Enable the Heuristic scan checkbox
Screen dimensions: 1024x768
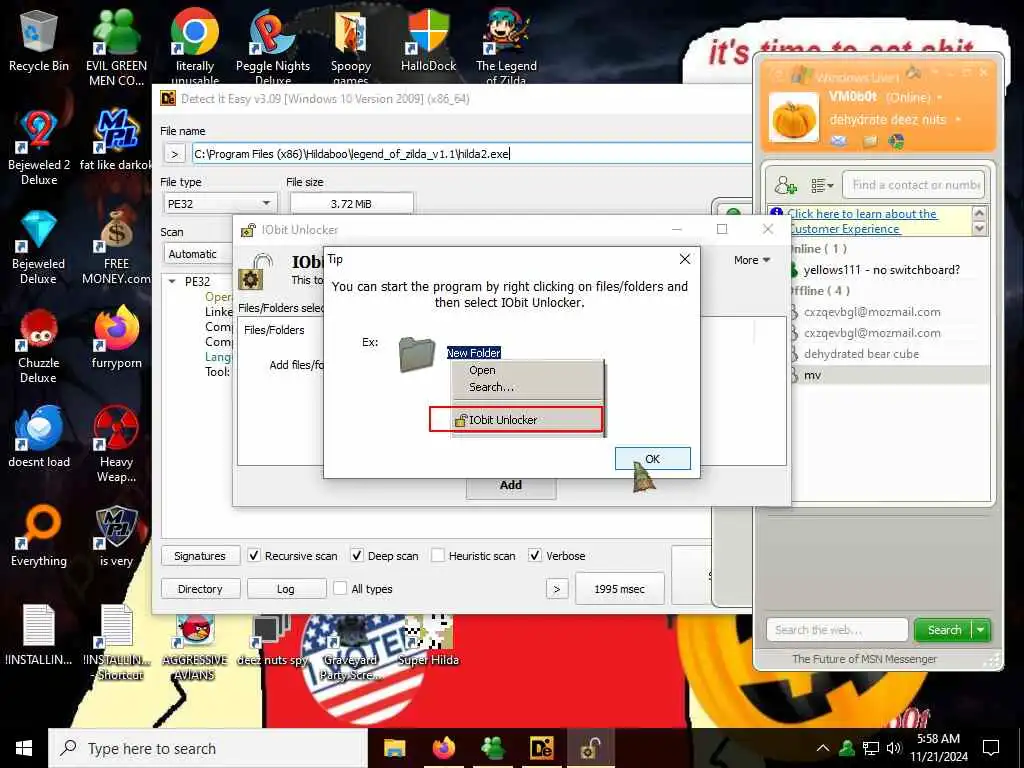[x=438, y=555]
